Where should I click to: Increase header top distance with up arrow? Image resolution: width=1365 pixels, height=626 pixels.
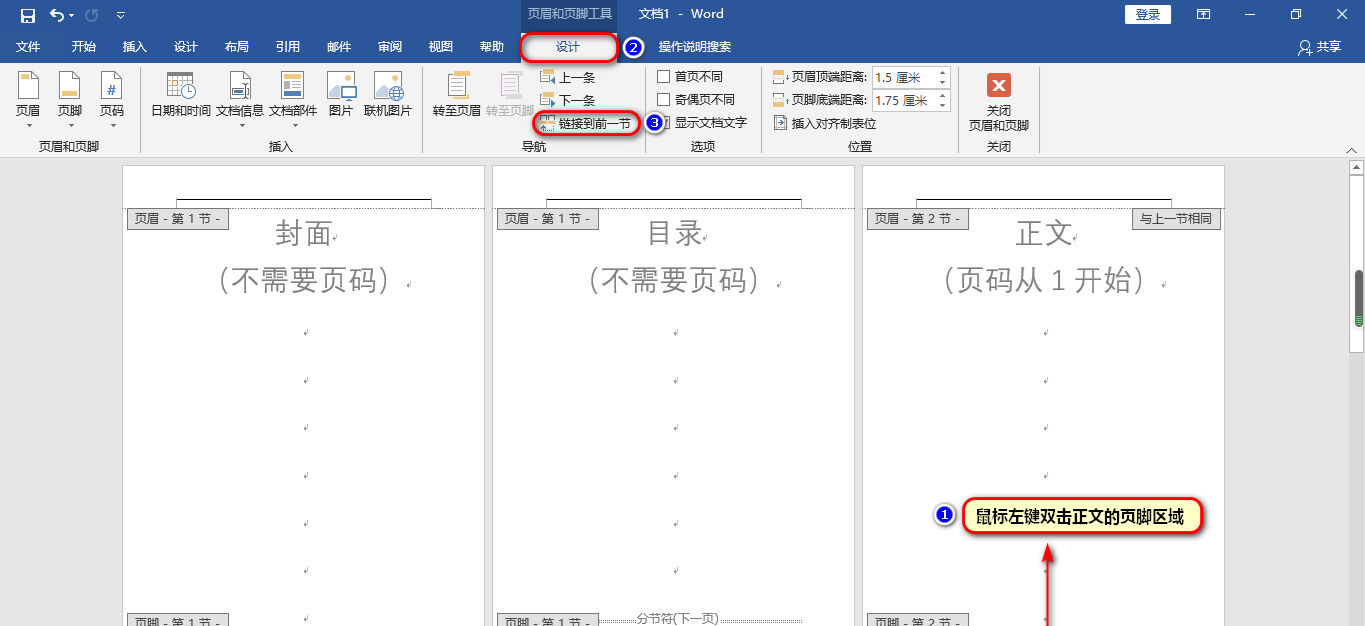(x=942, y=73)
